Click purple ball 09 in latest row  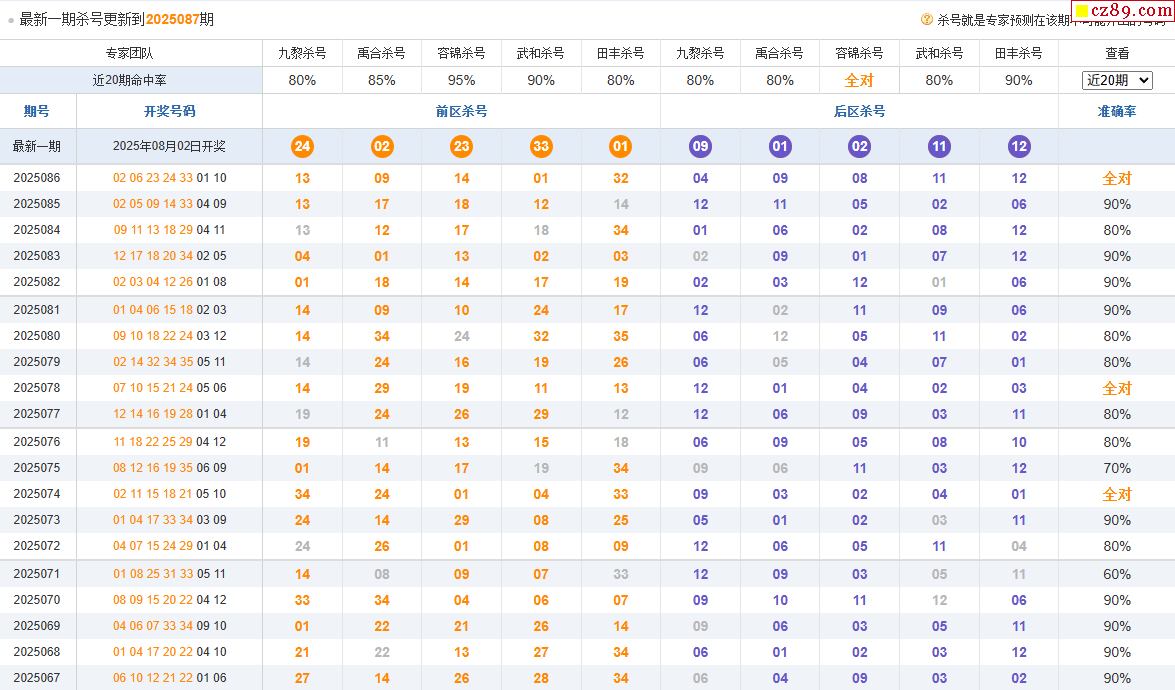tap(701, 146)
